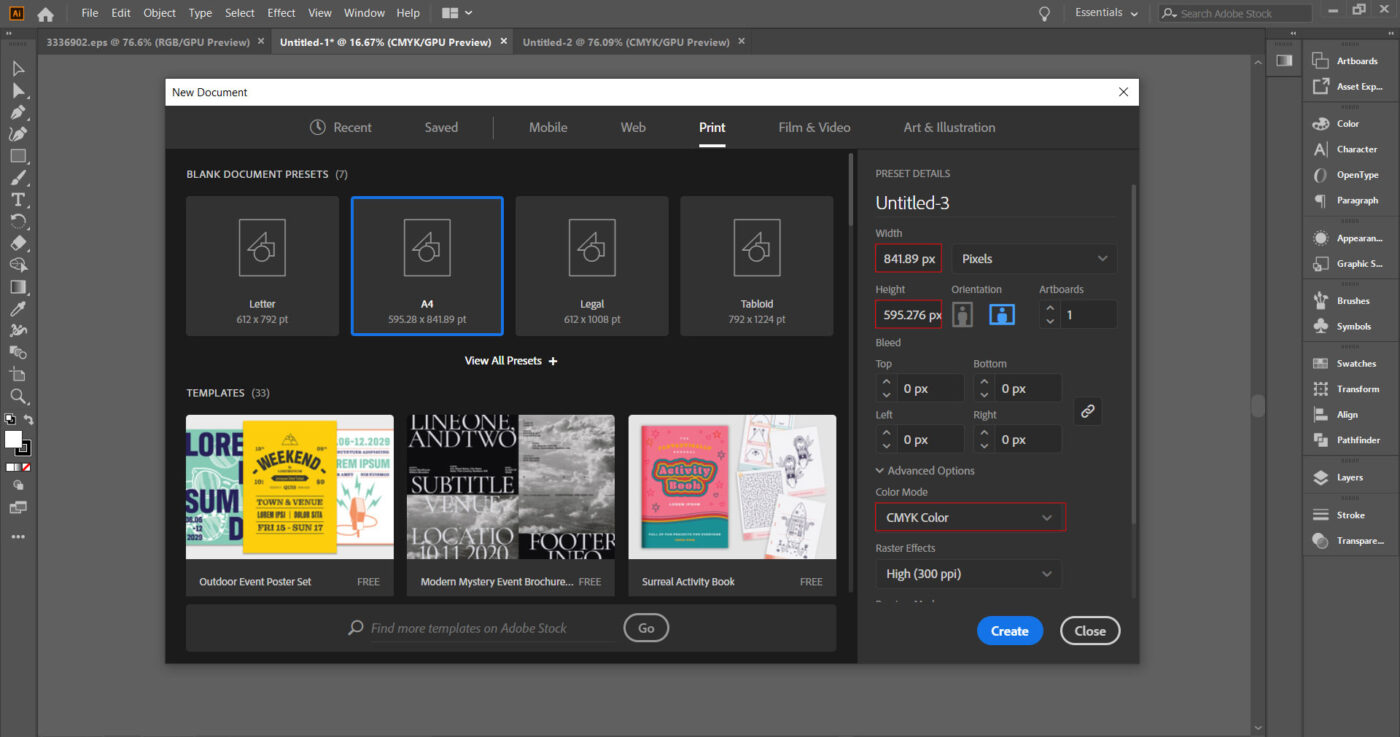Viewport: 1400px width, 737px height.
Task: Collapse the Advanced Options section
Action: pos(924,471)
